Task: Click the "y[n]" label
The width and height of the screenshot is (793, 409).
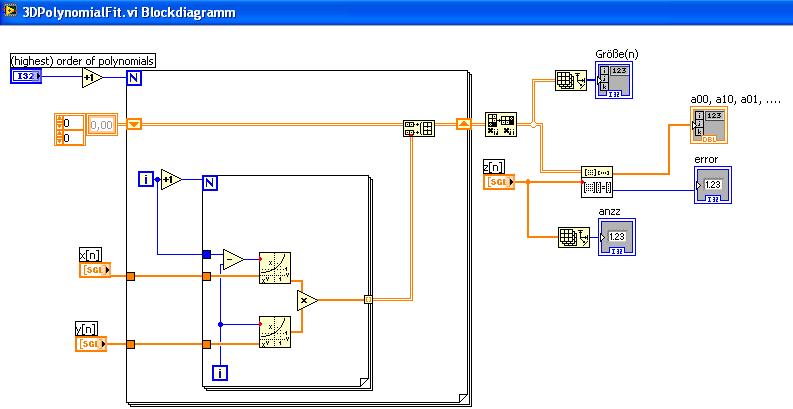Action: [86, 329]
